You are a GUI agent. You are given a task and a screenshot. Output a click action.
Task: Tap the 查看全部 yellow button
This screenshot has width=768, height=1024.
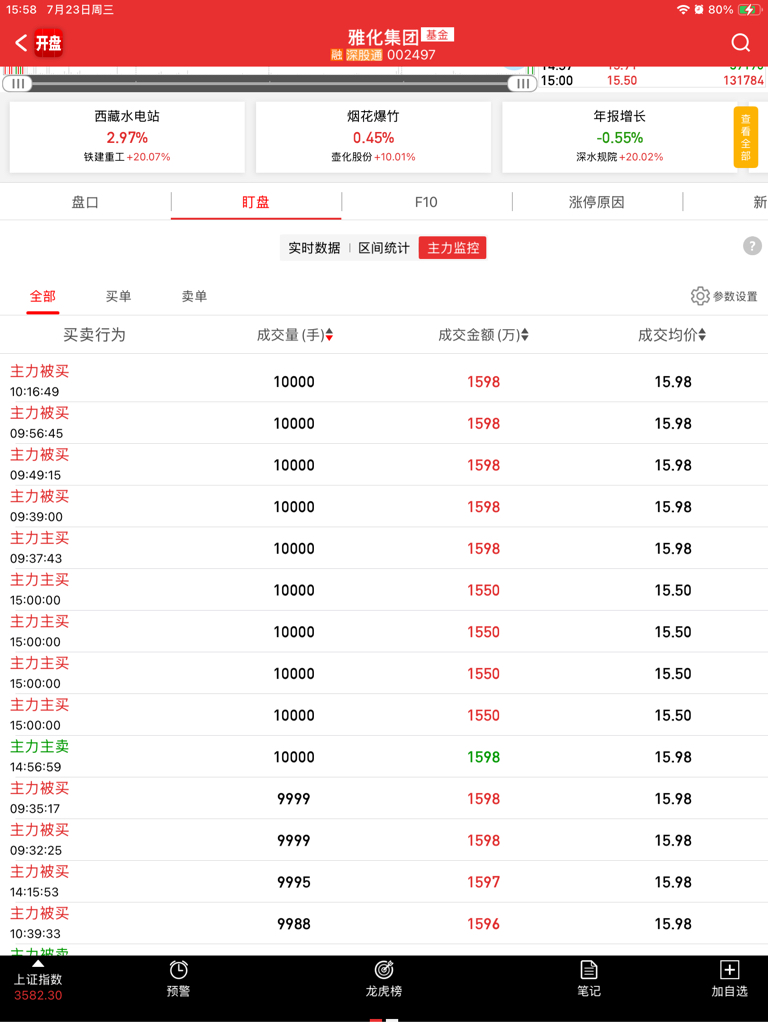coord(746,137)
